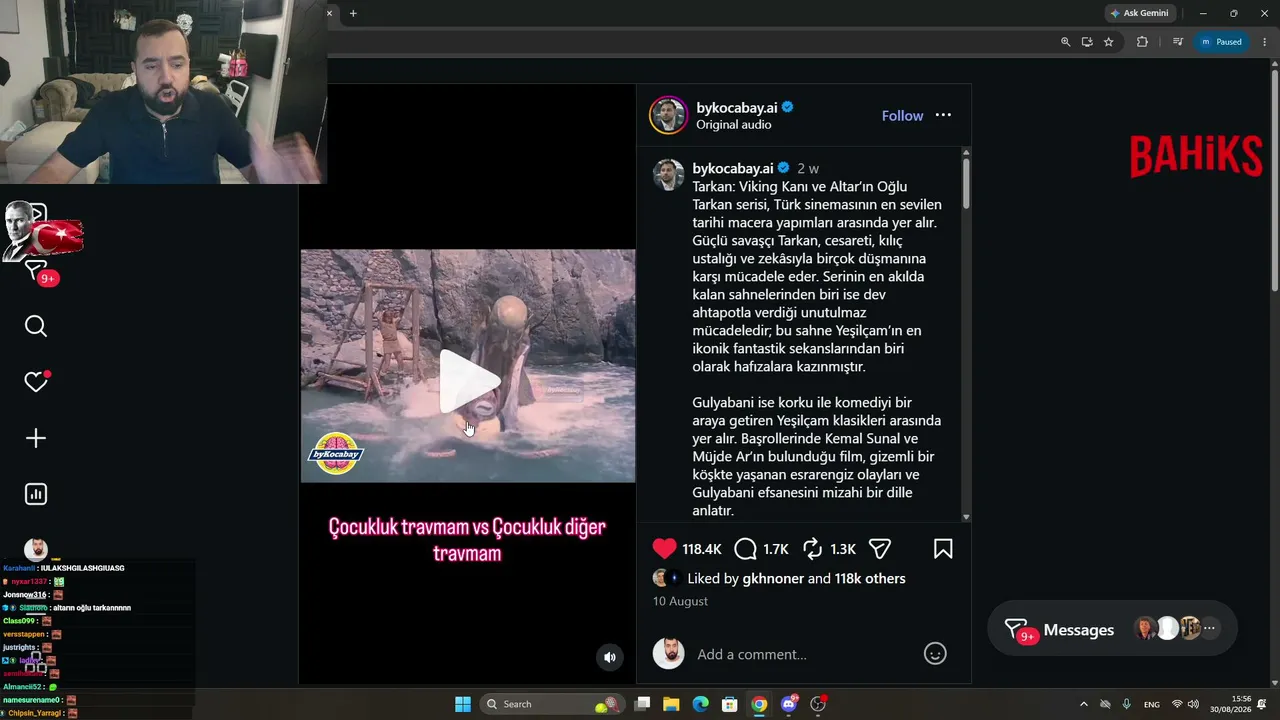Show more chats in Messages bubble

1210,628
